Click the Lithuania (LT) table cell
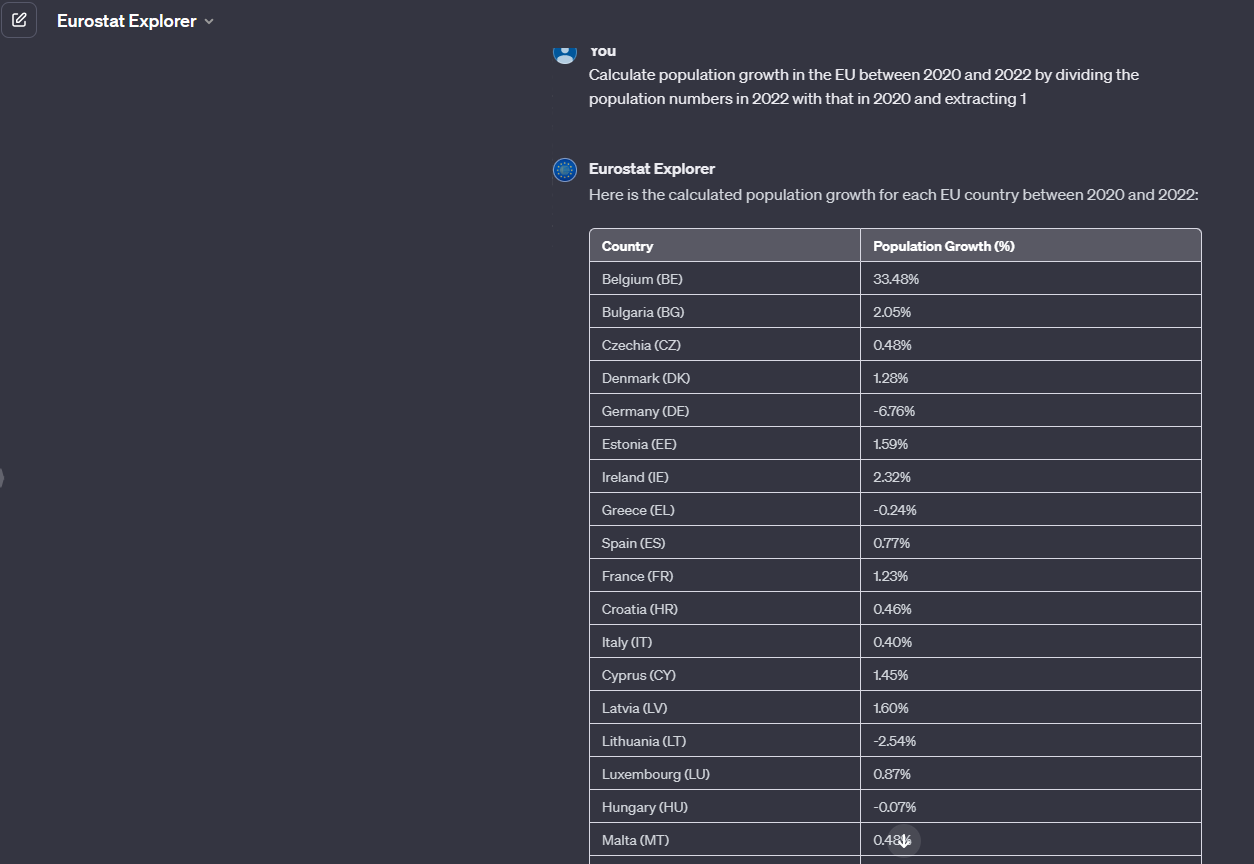The height and width of the screenshot is (864, 1254). (x=725, y=741)
